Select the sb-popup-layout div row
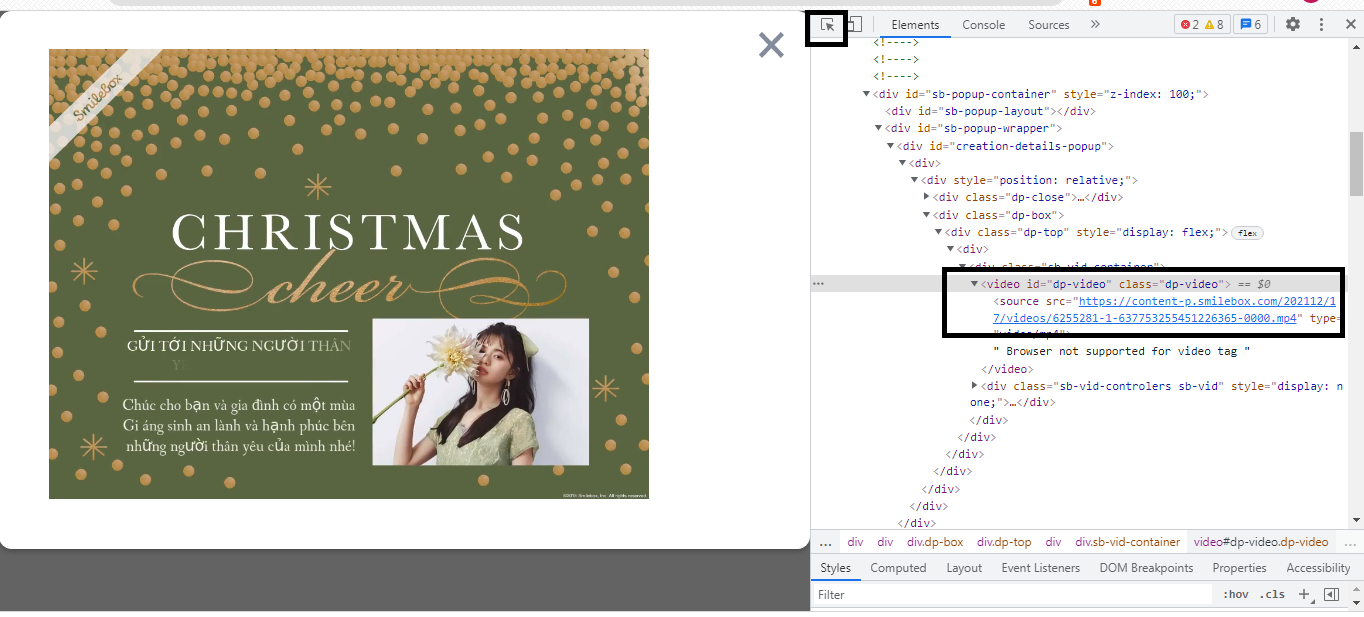1364x617 pixels. pyautogui.click(x=992, y=111)
